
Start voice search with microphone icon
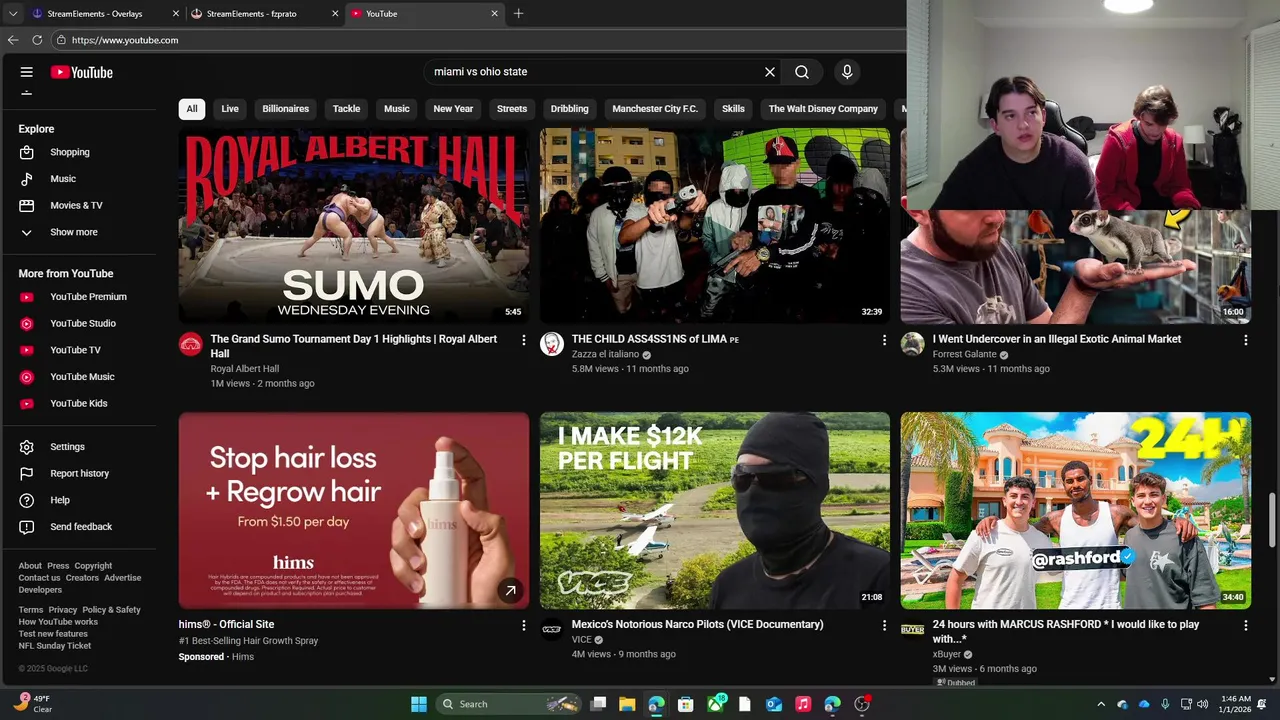[x=847, y=72]
